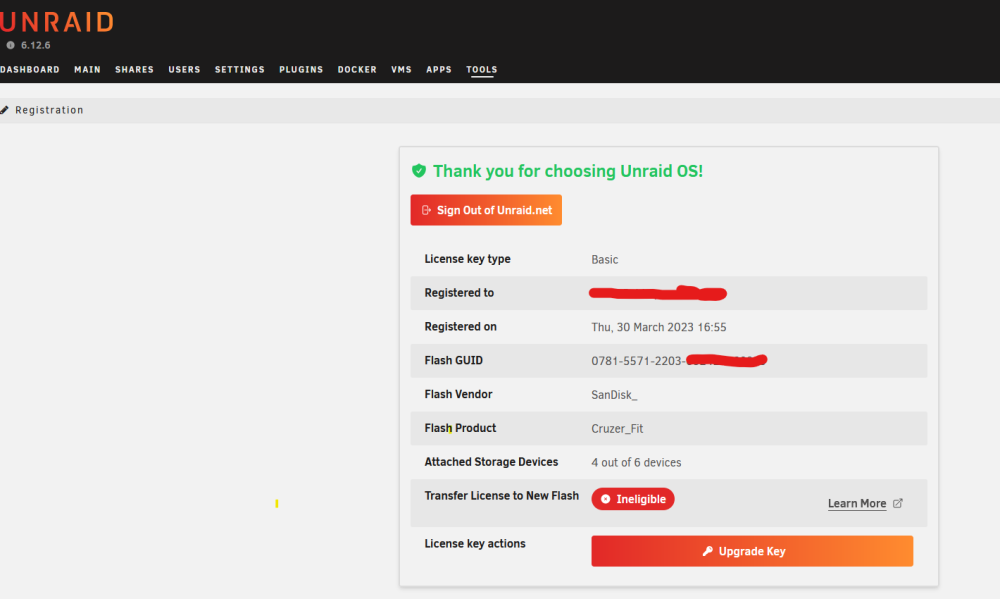Open the Shares tab
1000x599 pixels.
click(135, 70)
